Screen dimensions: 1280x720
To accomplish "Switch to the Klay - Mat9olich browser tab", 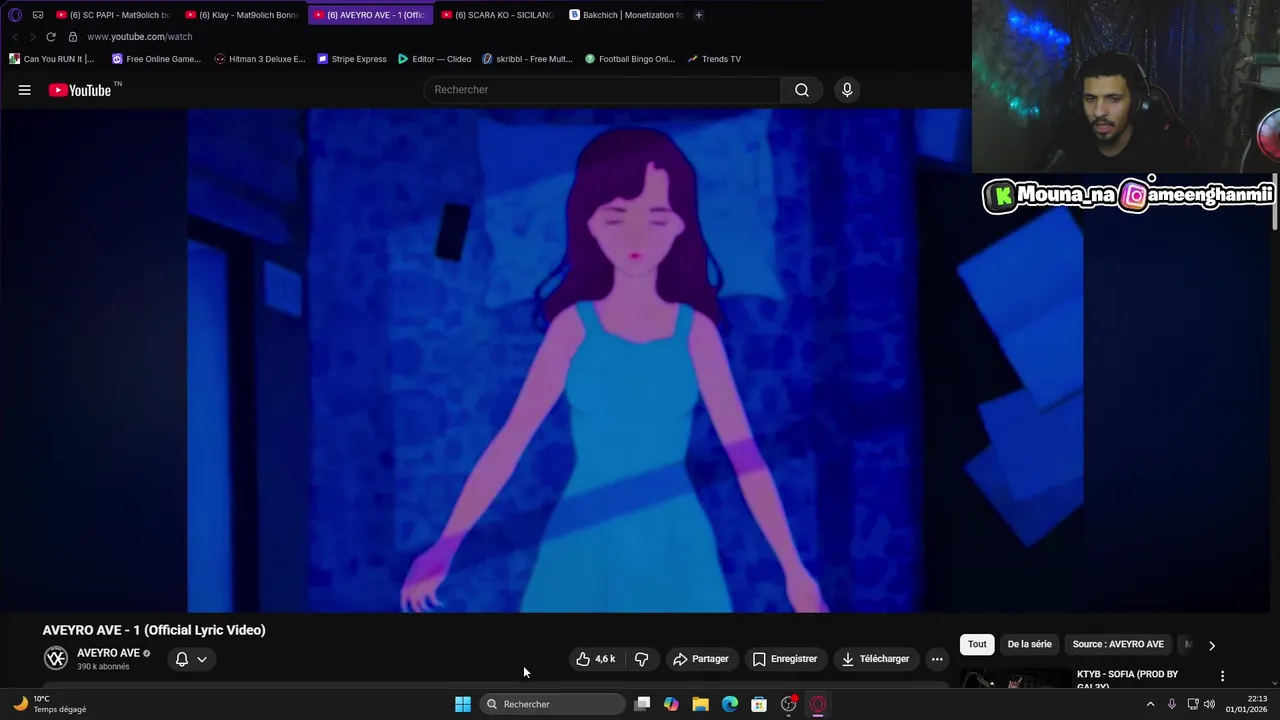I will 242,15.
